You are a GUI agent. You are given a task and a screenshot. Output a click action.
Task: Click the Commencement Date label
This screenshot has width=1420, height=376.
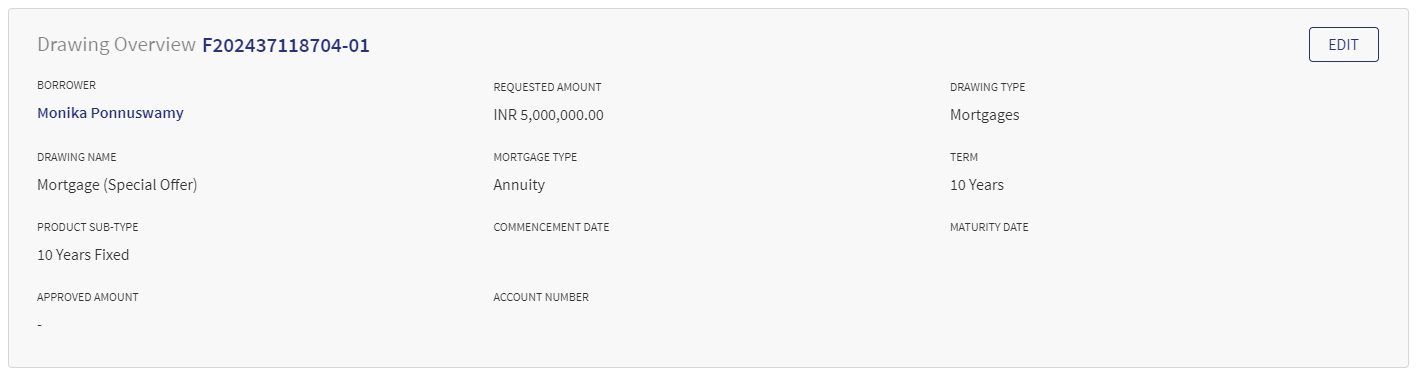[x=551, y=227]
